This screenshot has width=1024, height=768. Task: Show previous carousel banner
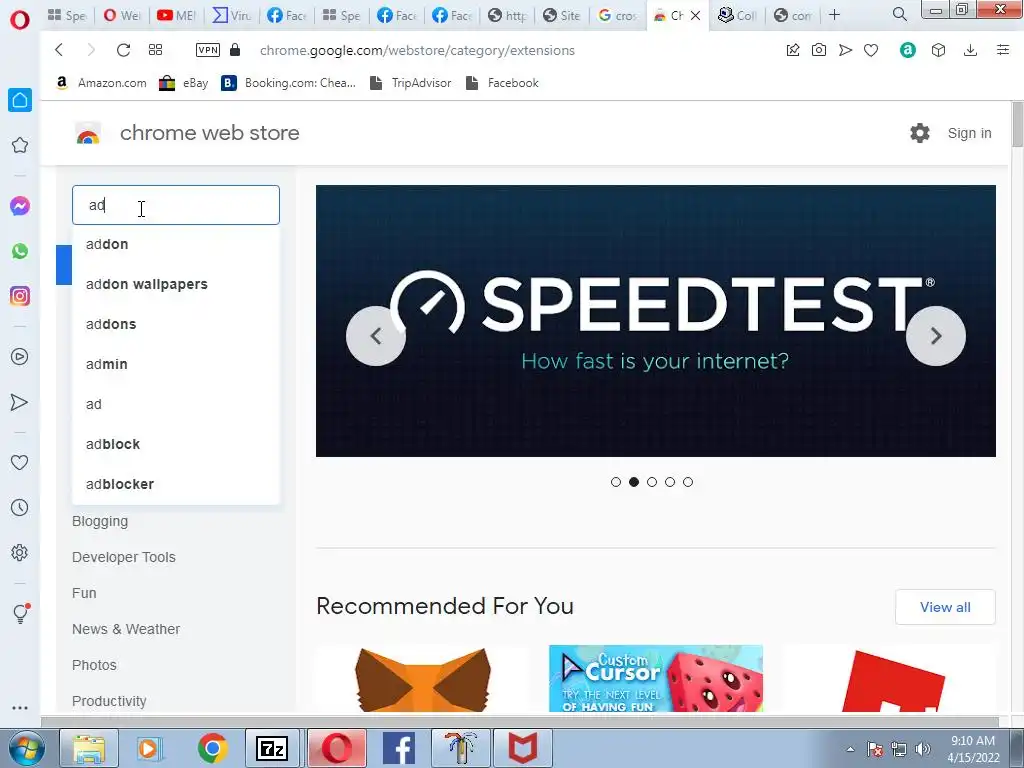click(x=376, y=336)
